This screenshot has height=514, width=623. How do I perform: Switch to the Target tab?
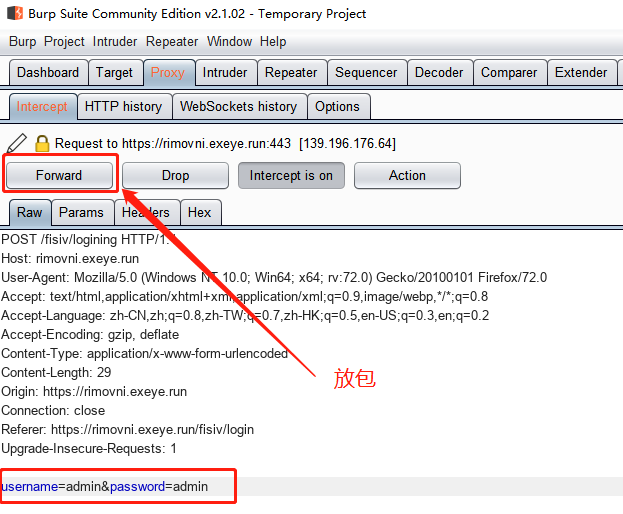(x=114, y=72)
